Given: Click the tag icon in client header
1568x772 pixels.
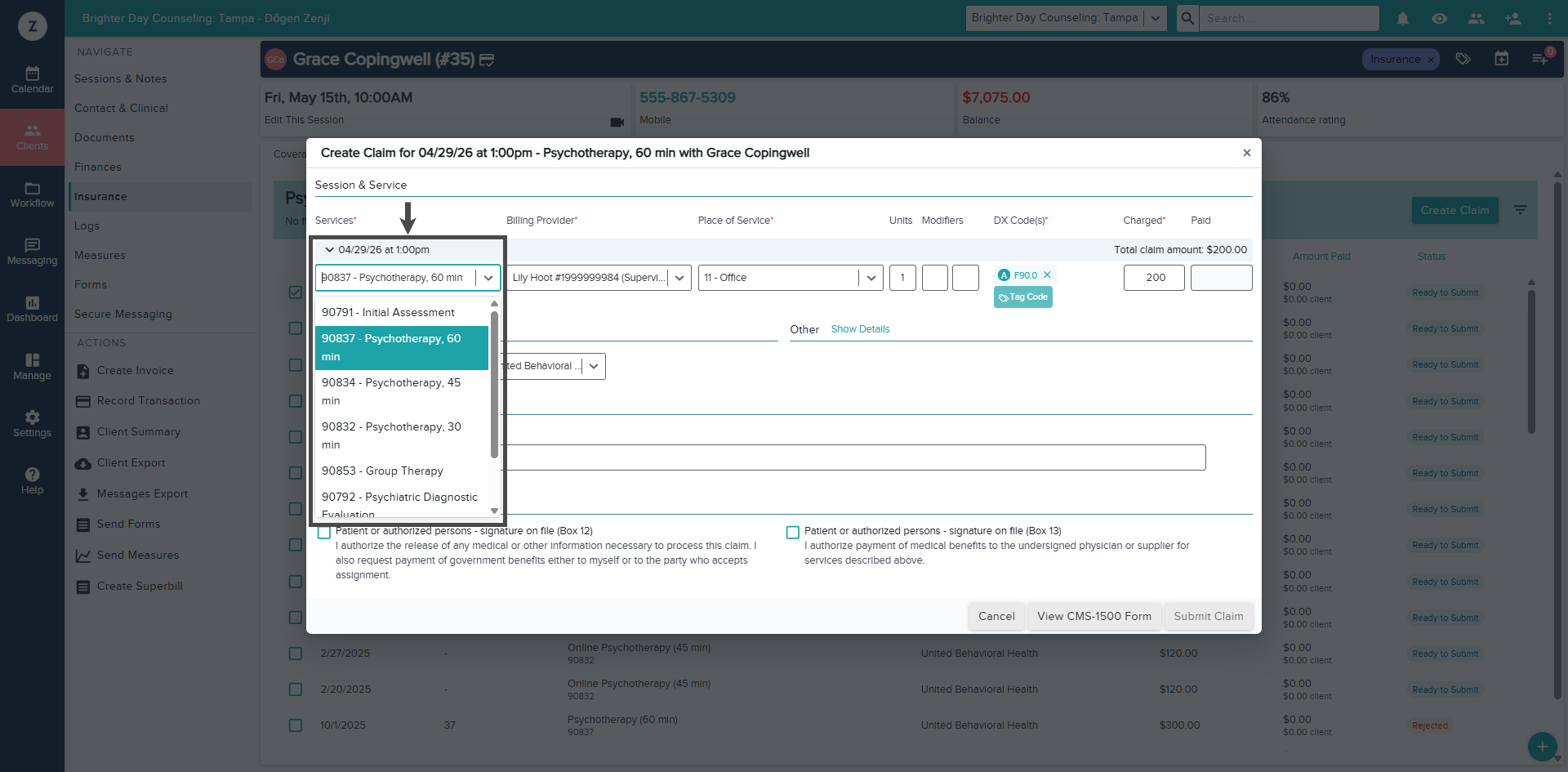Looking at the screenshot, I should (1463, 59).
